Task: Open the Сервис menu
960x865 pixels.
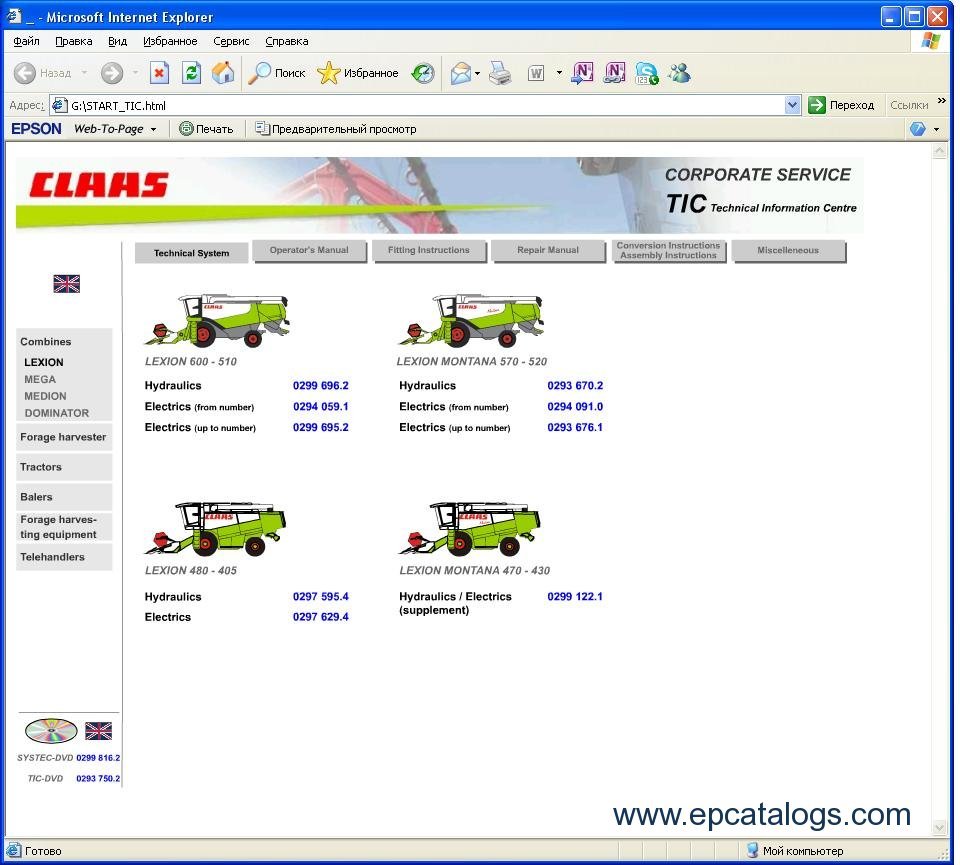Action: [231, 41]
